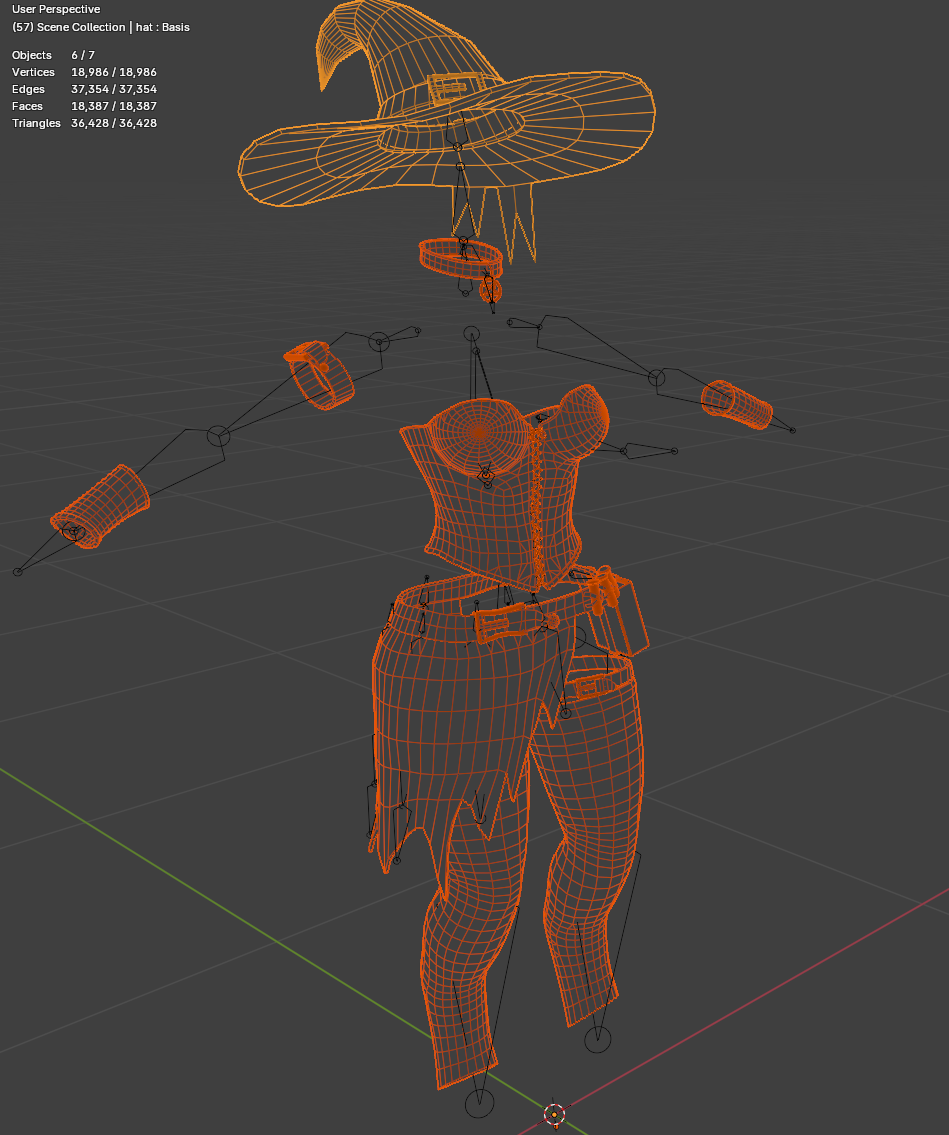The height and width of the screenshot is (1135, 949).
Task: Select the belt buckle on the skirt waist
Action: (x=500, y=624)
